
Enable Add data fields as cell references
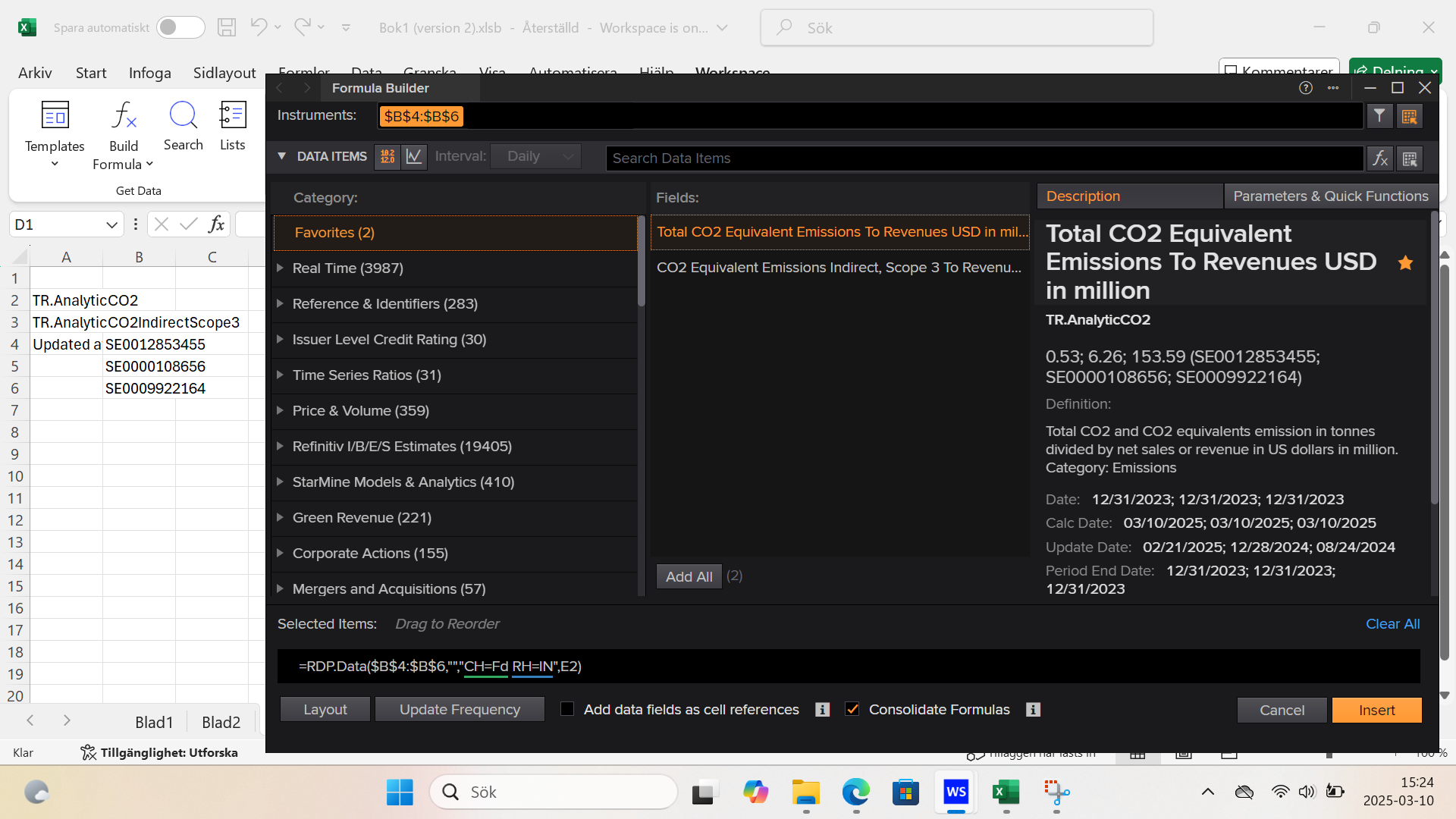pos(567,709)
